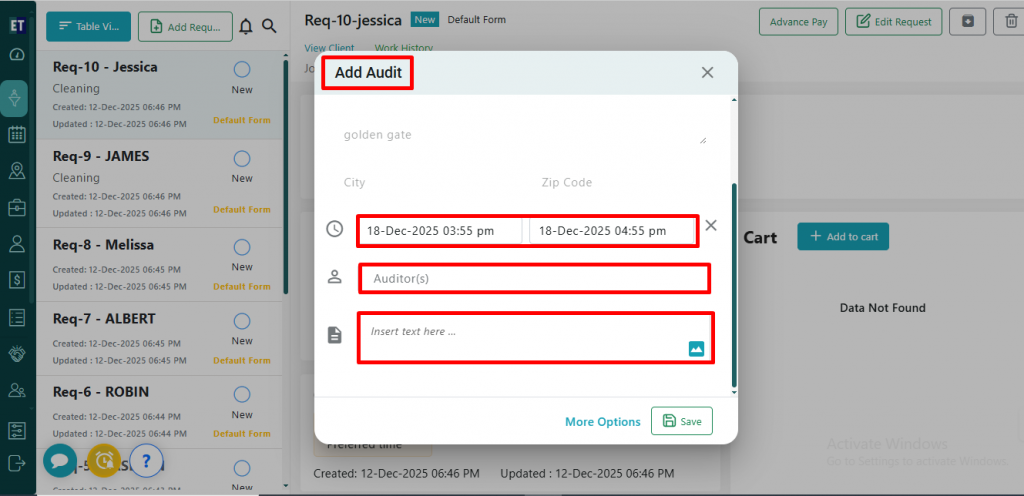Click the dollar sign icon in sidebar
1024x496 pixels.
(16, 280)
